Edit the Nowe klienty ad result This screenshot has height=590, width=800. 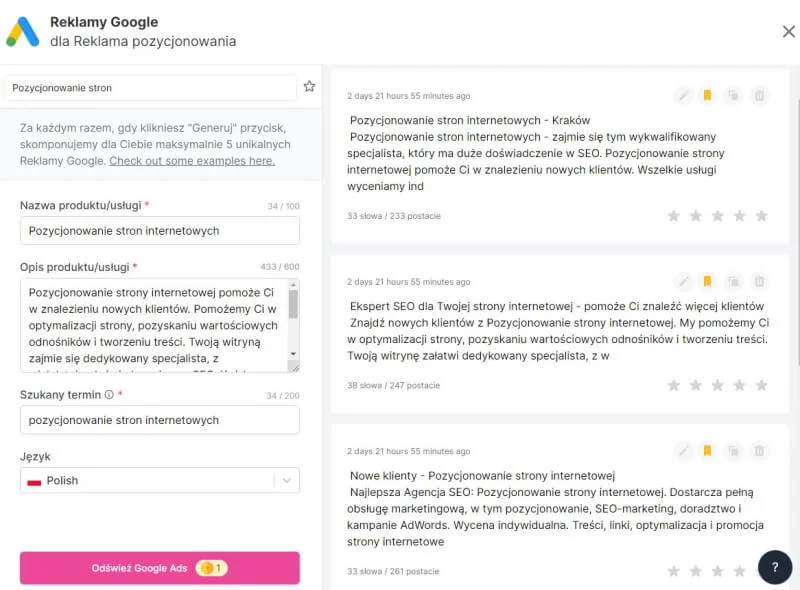click(683, 451)
